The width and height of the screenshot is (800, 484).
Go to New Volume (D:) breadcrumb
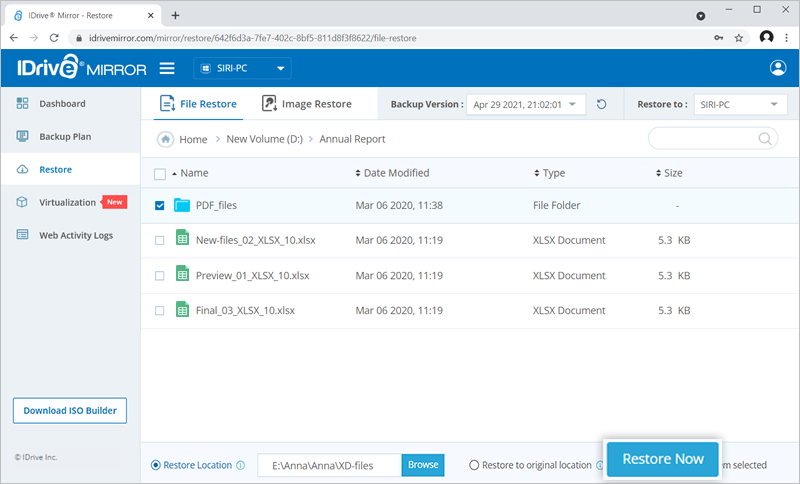tap(264, 139)
